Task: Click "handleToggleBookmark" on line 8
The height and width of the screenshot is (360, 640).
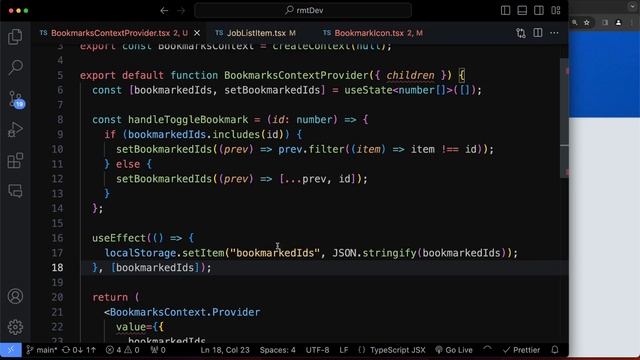Action: (x=188, y=120)
